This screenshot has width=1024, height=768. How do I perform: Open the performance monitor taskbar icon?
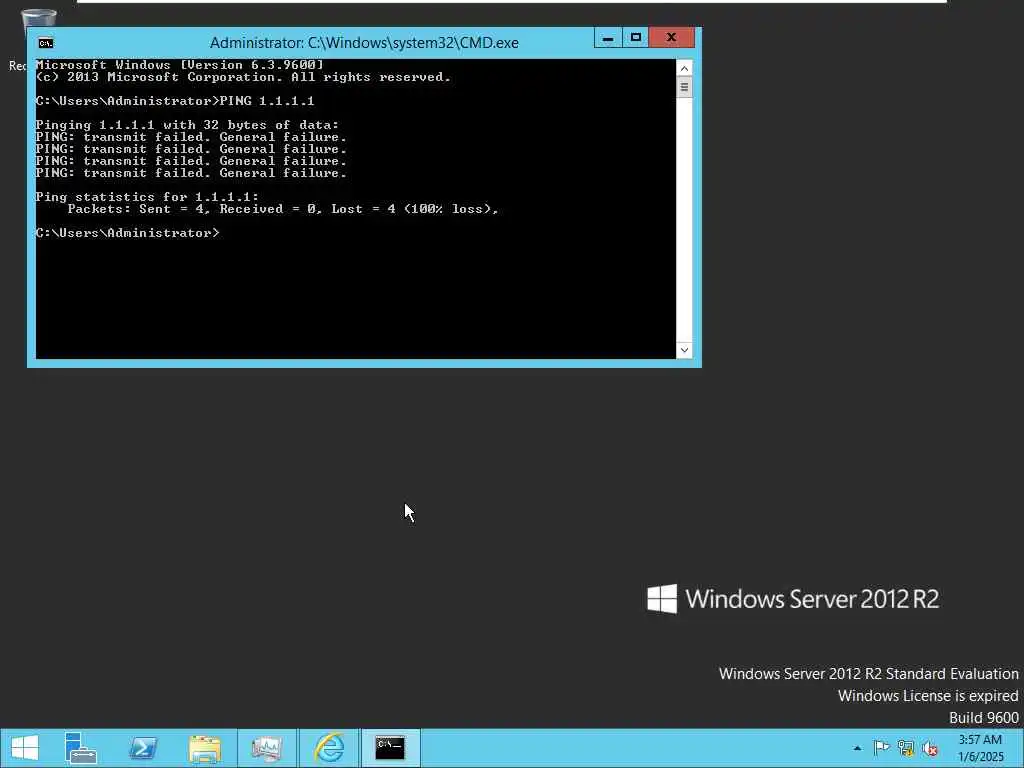[x=266, y=748]
